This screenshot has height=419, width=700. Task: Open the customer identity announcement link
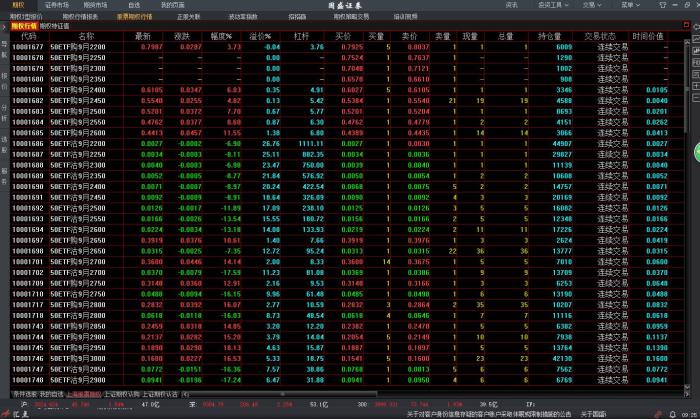coord(489,415)
